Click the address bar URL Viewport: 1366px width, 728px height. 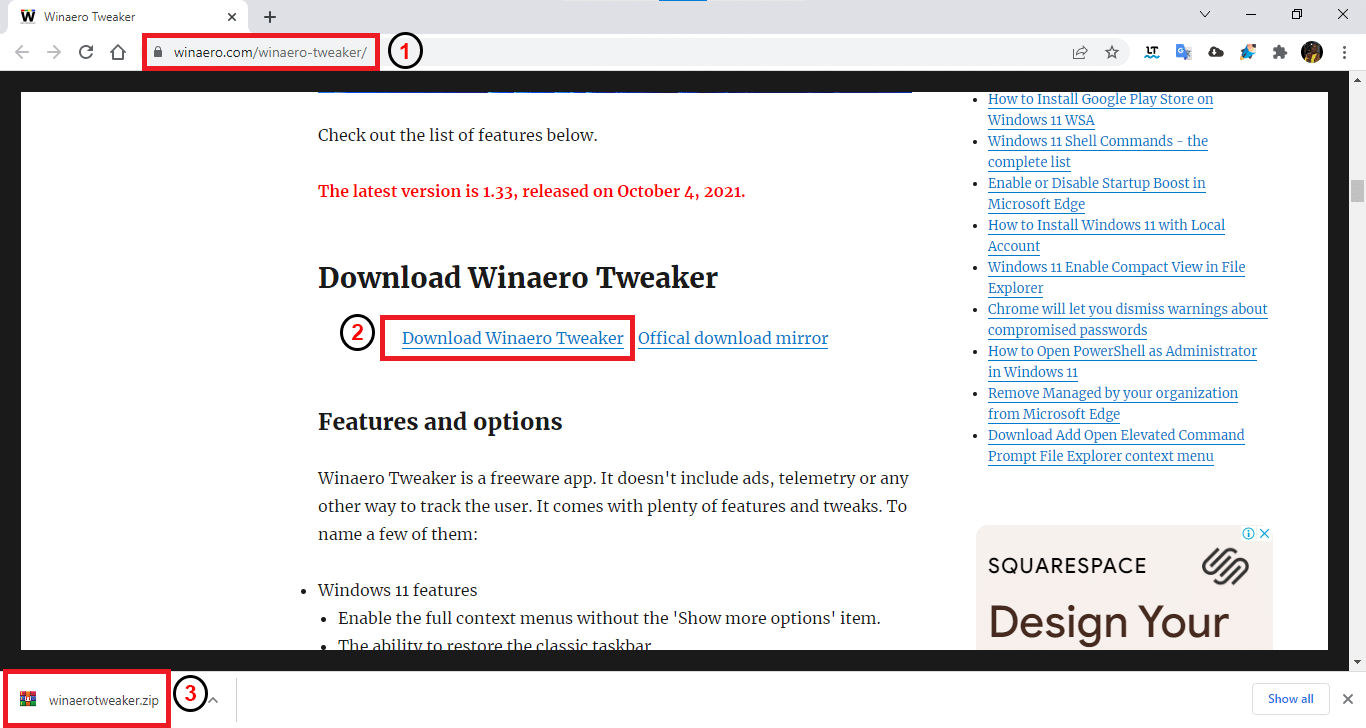click(270, 52)
